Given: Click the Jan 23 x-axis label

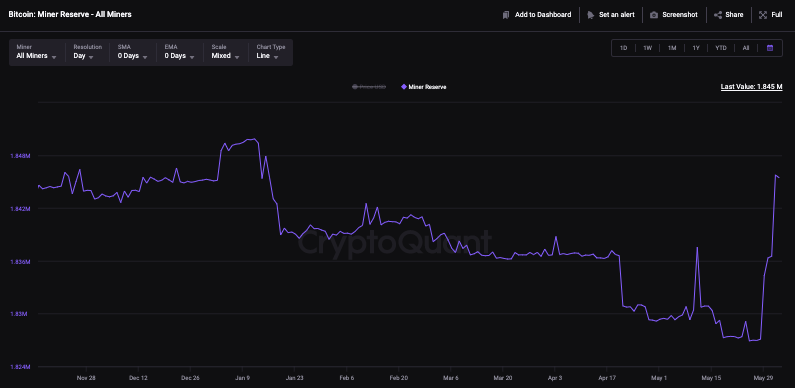Looking at the screenshot, I should pyautogui.click(x=295, y=378).
